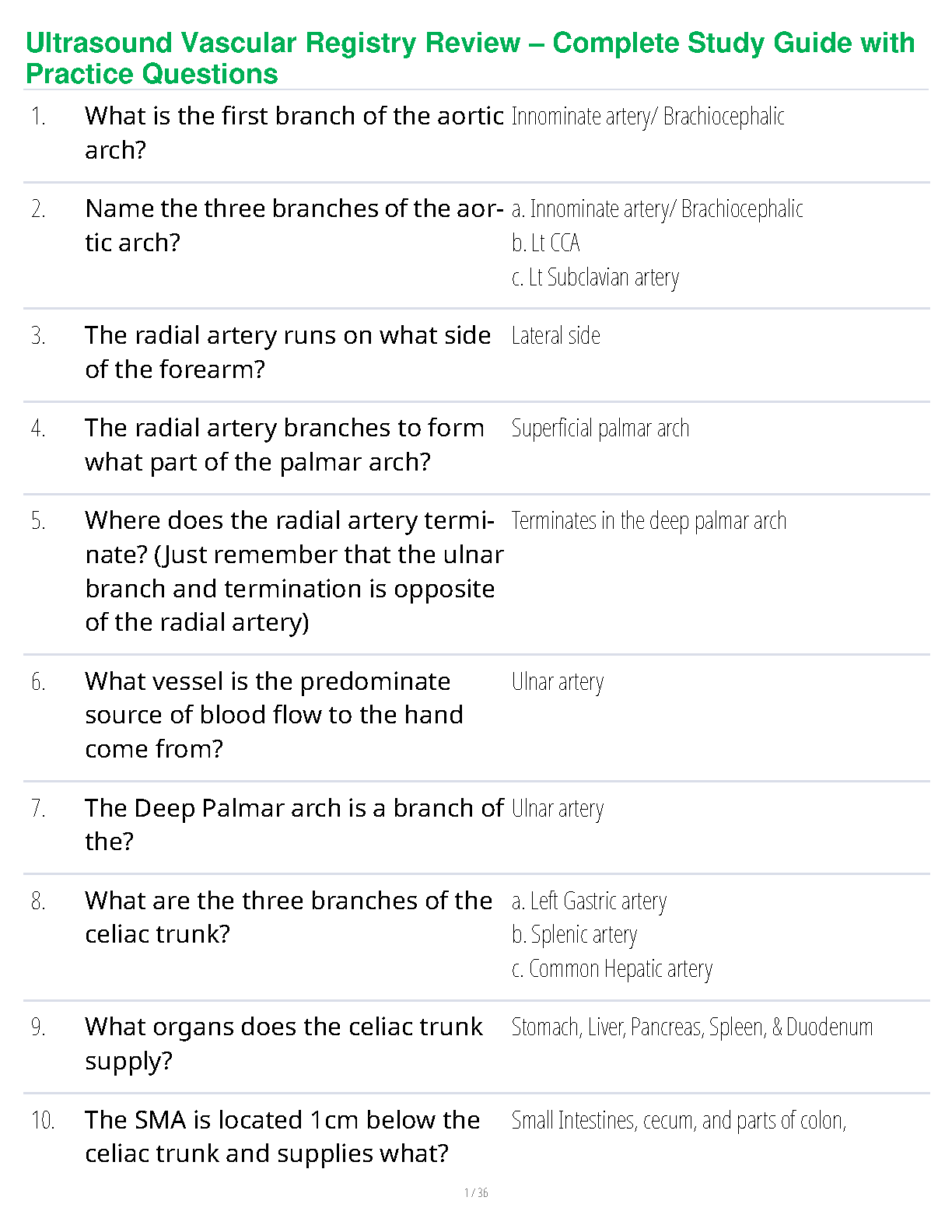The height and width of the screenshot is (1232, 952).
Task: Click question 5 about radial artery termination
Action: [294, 571]
